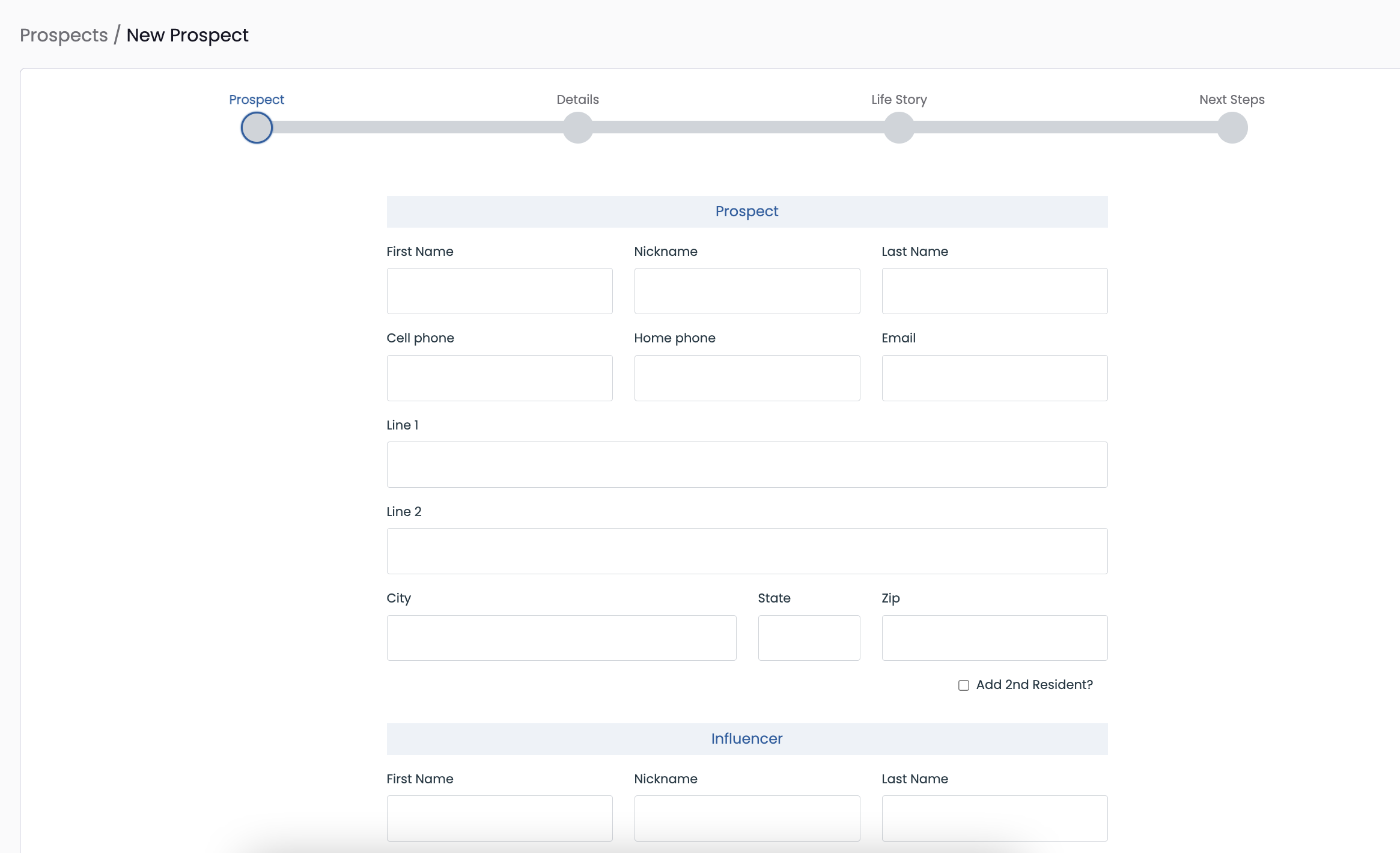Click the Details step label
This screenshot has height=853, width=1400.
point(577,99)
